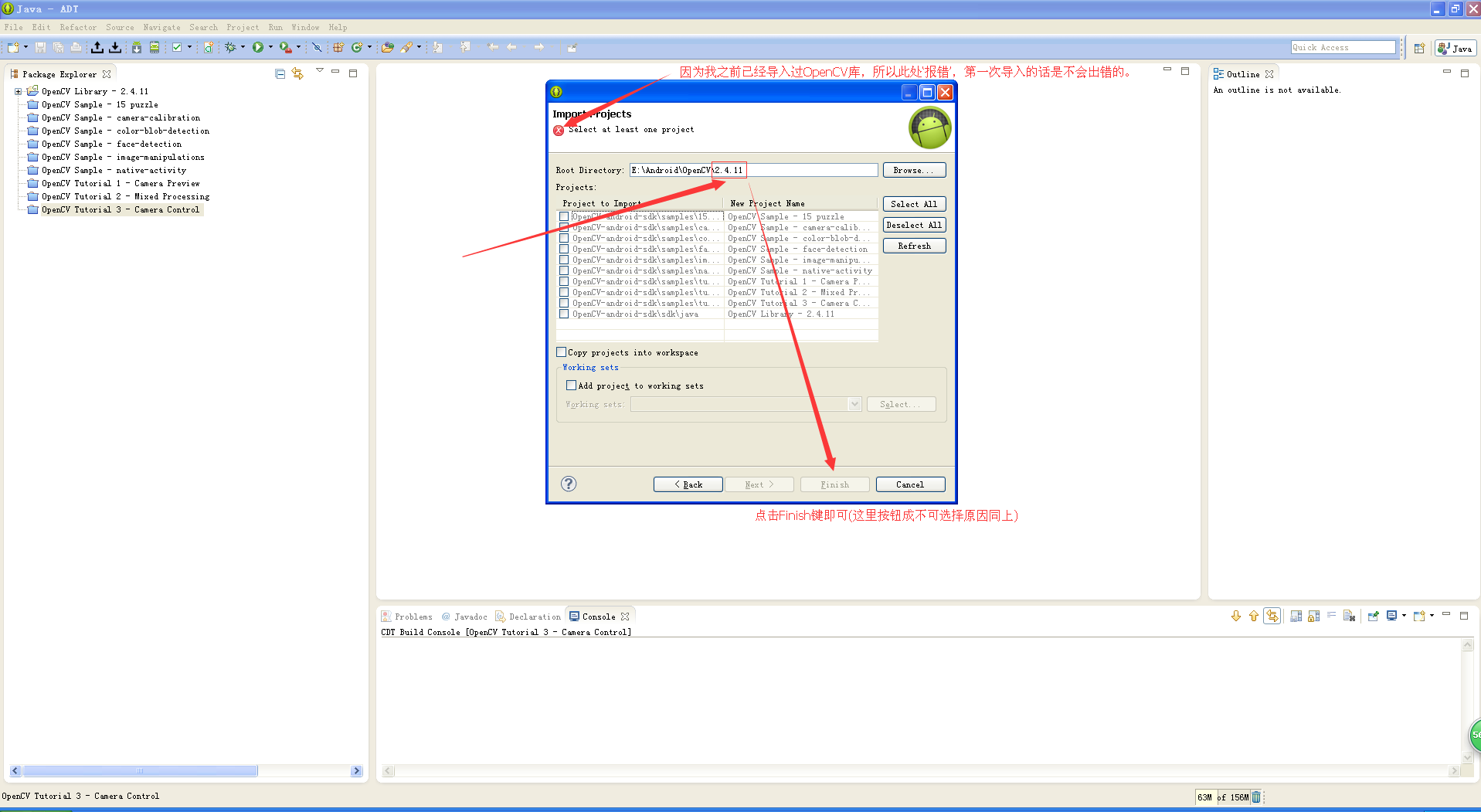Click the Save disk icon in toolbar
This screenshot has width=1481, height=812.
click(40, 47)
